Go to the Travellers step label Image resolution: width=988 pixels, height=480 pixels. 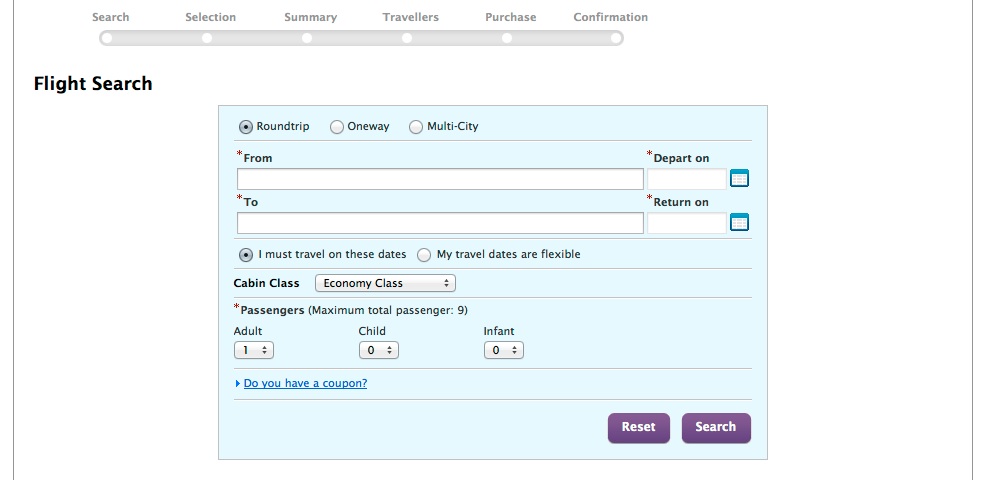point(410,17)
